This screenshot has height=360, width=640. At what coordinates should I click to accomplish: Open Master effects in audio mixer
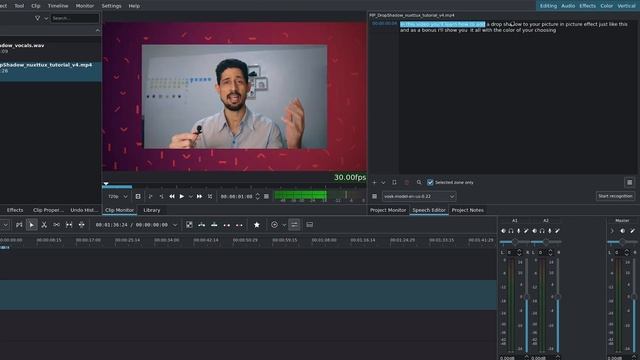[x=632, y=231]
